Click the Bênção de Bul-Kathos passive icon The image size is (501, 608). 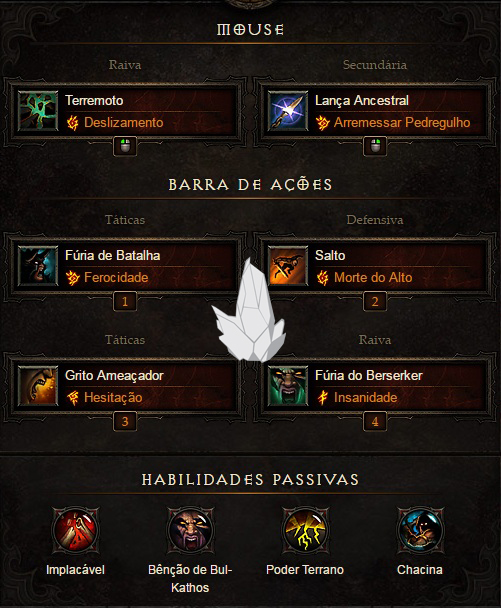coord(190,530)
